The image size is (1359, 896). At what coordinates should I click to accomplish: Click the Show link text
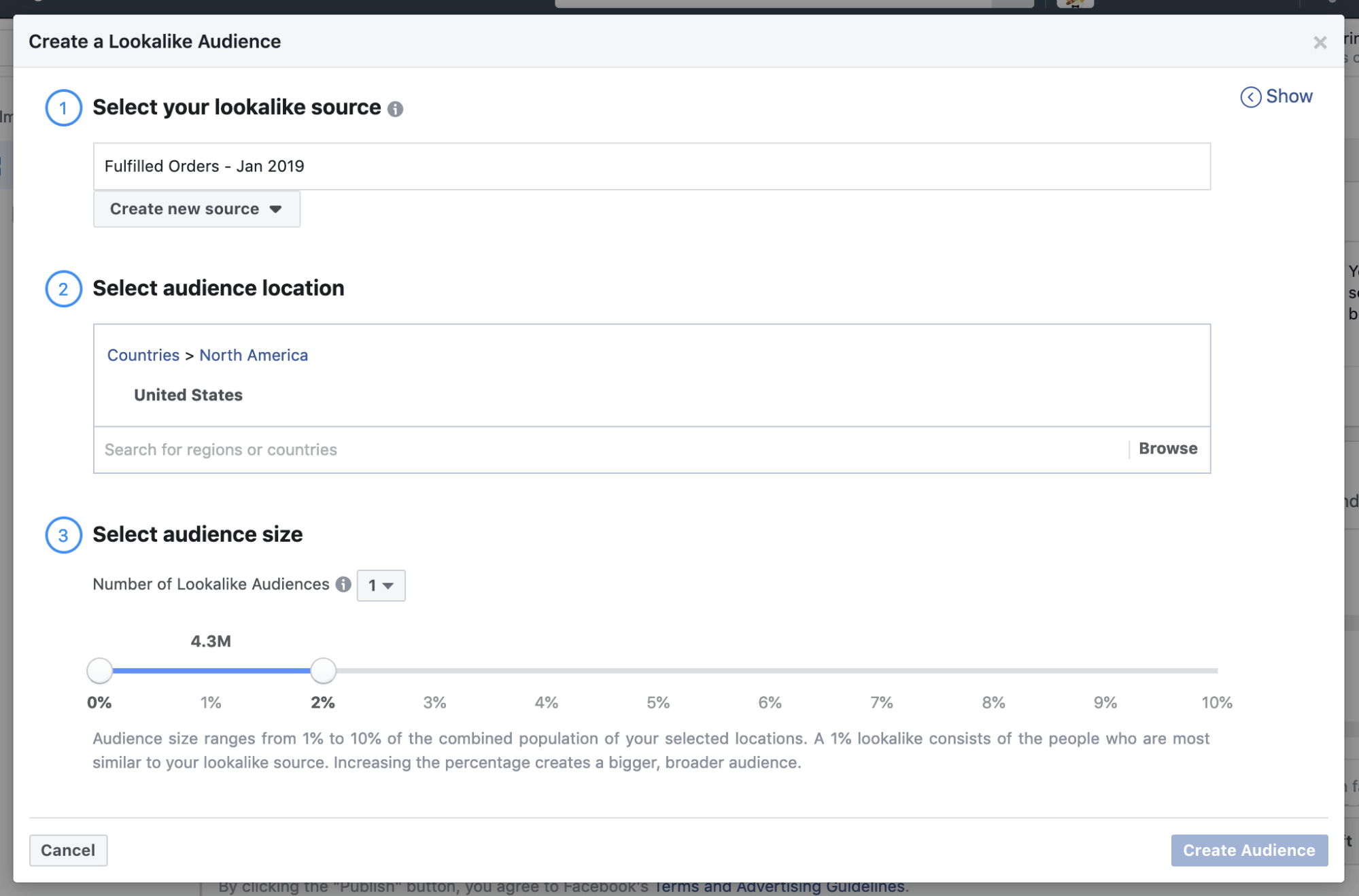[1289, 97]
